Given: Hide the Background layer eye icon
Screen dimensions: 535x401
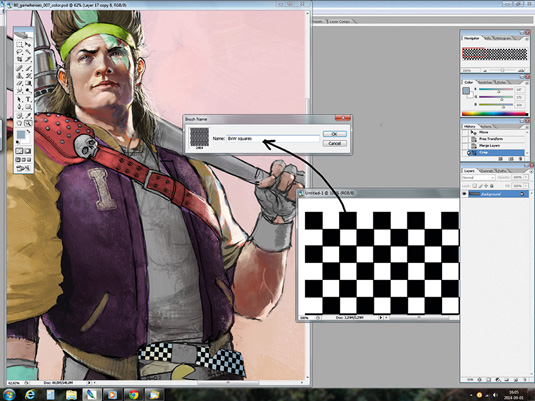Looking at the screenshot, I should [464, 194].
